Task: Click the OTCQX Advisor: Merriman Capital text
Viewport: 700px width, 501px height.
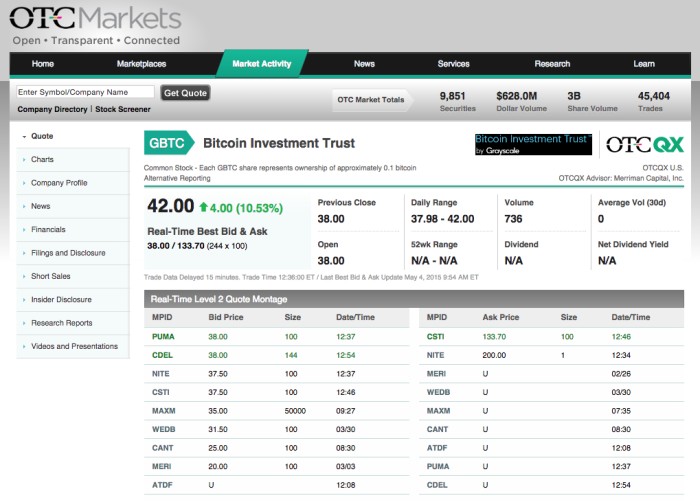Action: pyautogui.click(x=621, y=178)
